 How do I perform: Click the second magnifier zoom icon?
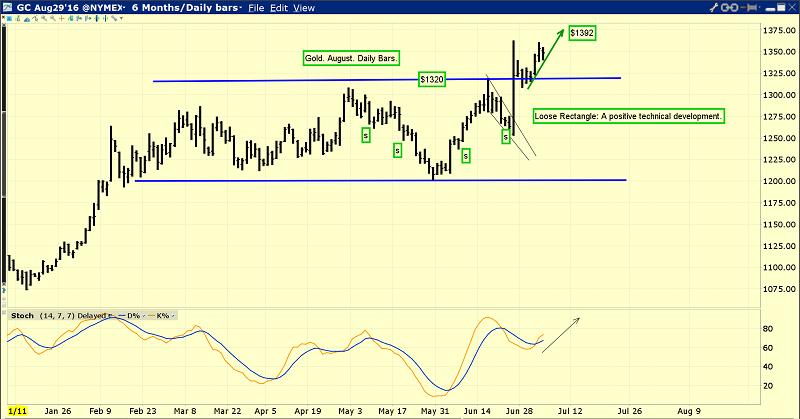pyautogui.click(x=53, y=18)
